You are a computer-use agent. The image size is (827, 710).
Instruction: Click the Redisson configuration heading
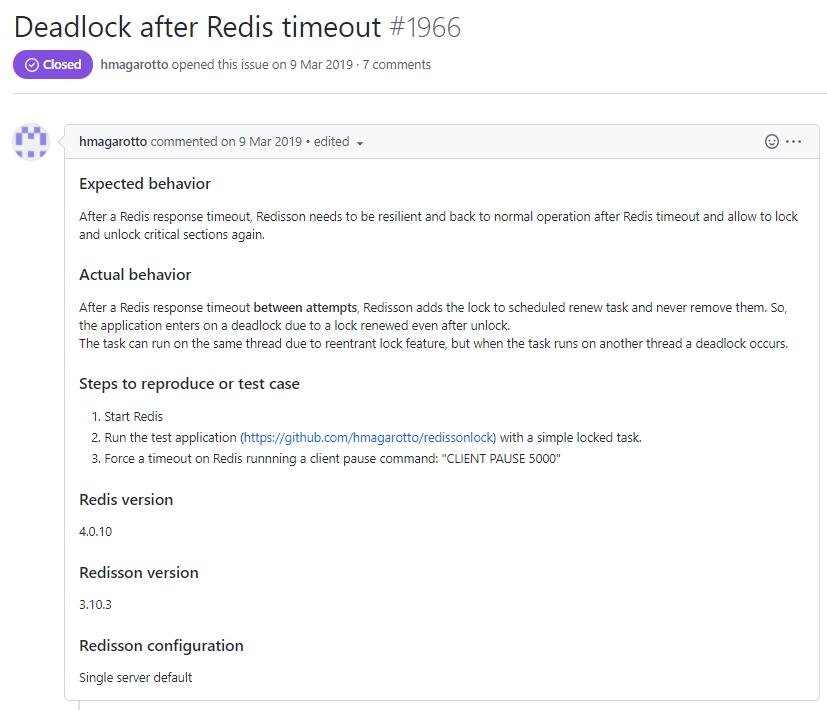[x=161, y=646]
